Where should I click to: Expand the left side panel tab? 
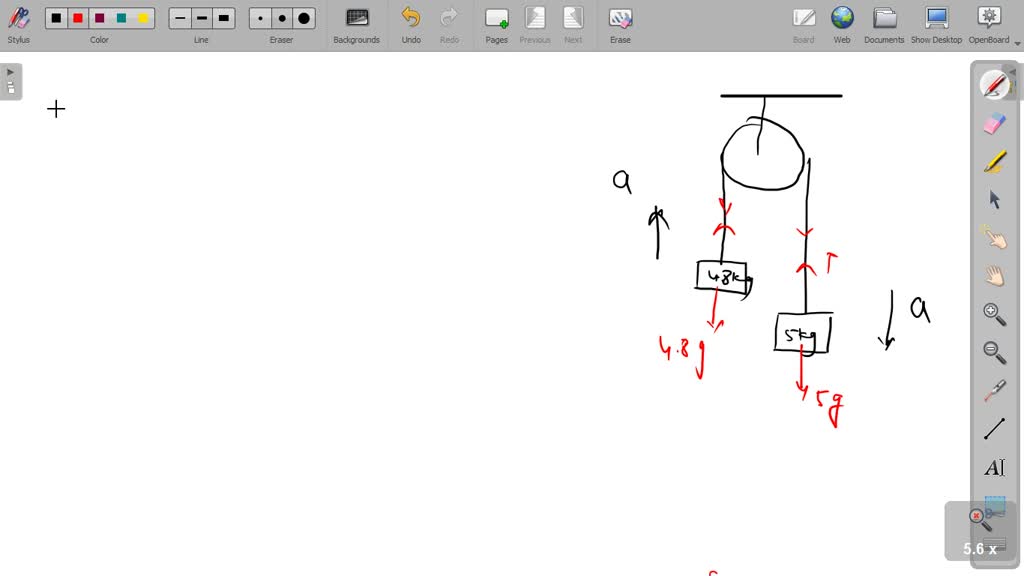coord(11,81)
